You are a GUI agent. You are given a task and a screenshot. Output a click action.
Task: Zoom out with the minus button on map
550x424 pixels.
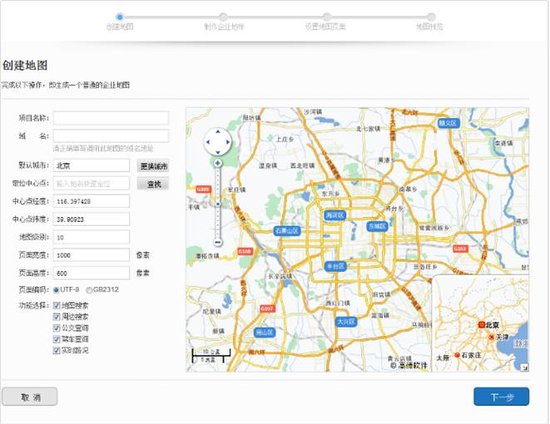click(x=218, y=242)
